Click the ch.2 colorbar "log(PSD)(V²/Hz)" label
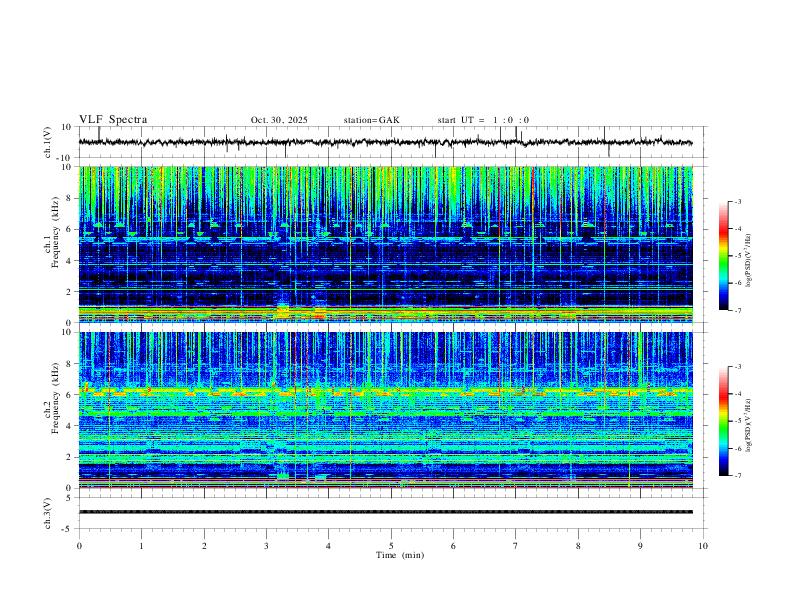The height and width of the screenshot is (612, 792). 749,425
